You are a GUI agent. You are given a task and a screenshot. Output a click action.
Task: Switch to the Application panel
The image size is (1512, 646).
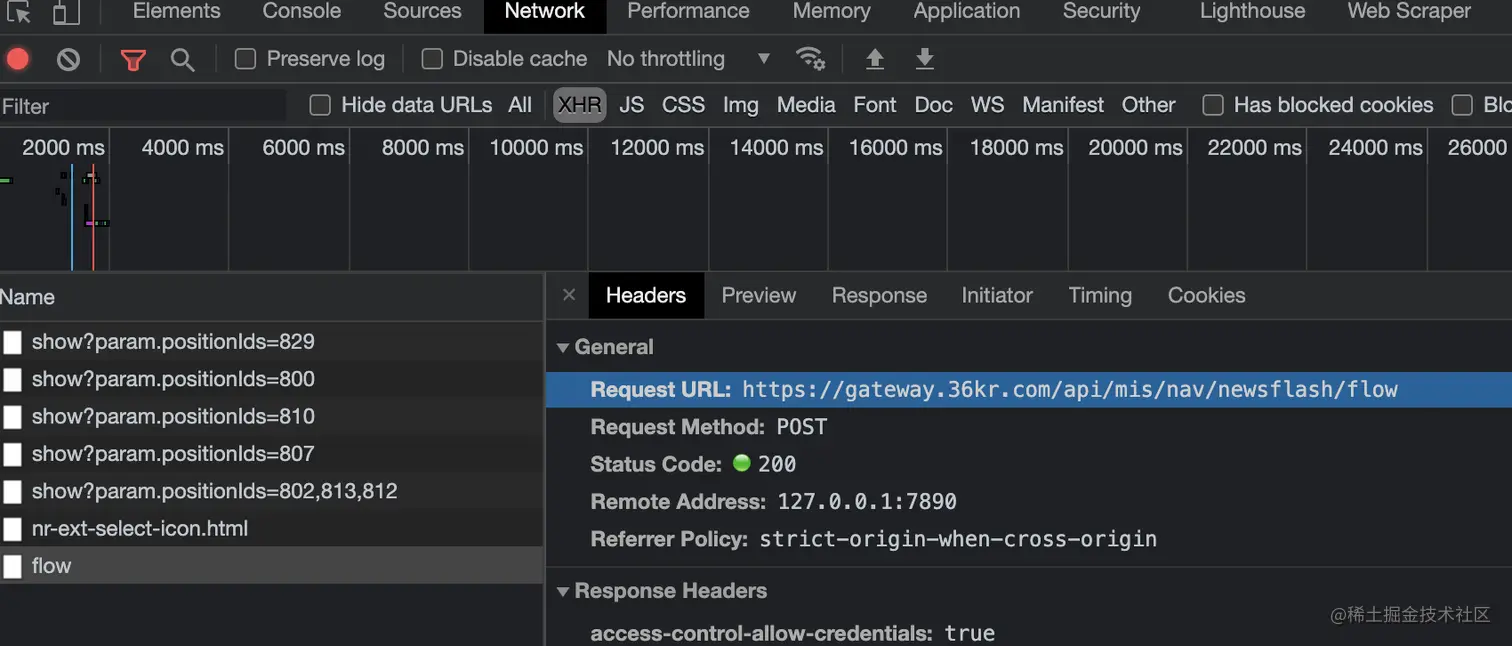coord(967,12)
